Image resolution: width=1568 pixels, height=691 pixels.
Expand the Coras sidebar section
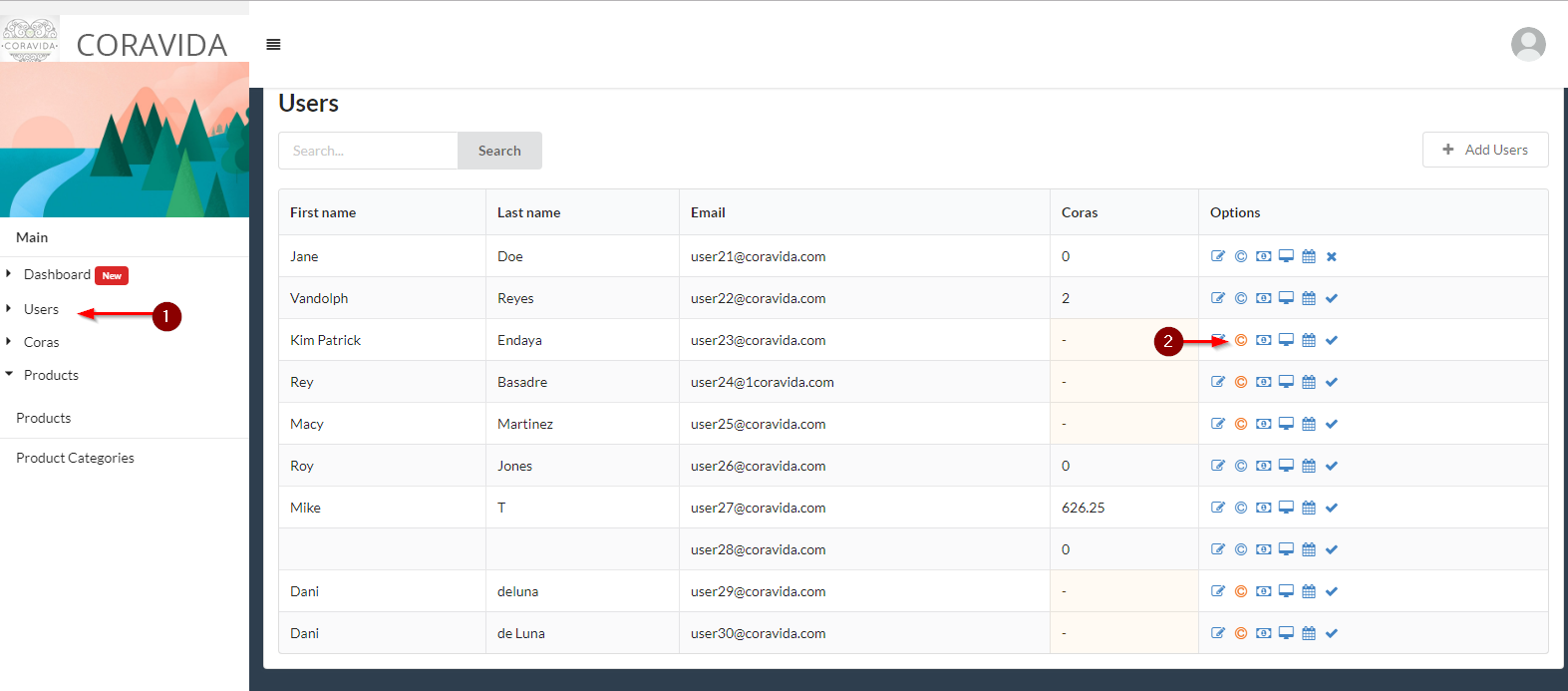click(41, 342)
